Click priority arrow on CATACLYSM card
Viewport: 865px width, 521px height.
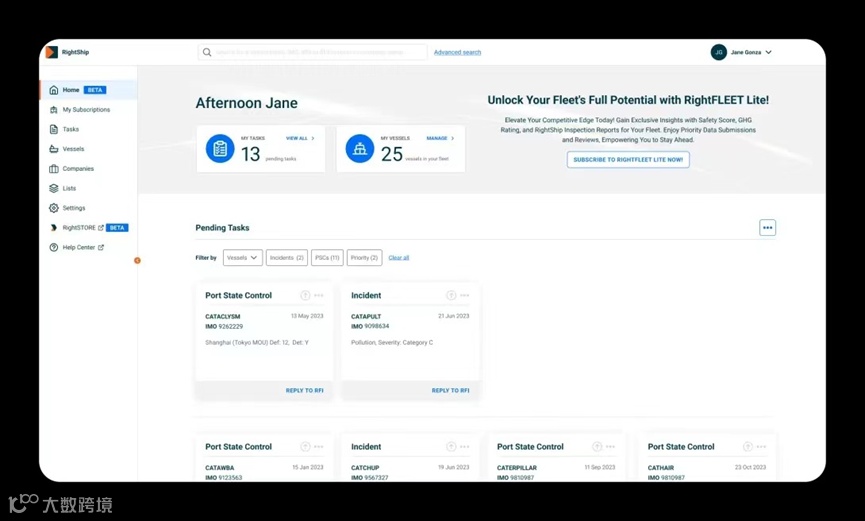point(305,295)
